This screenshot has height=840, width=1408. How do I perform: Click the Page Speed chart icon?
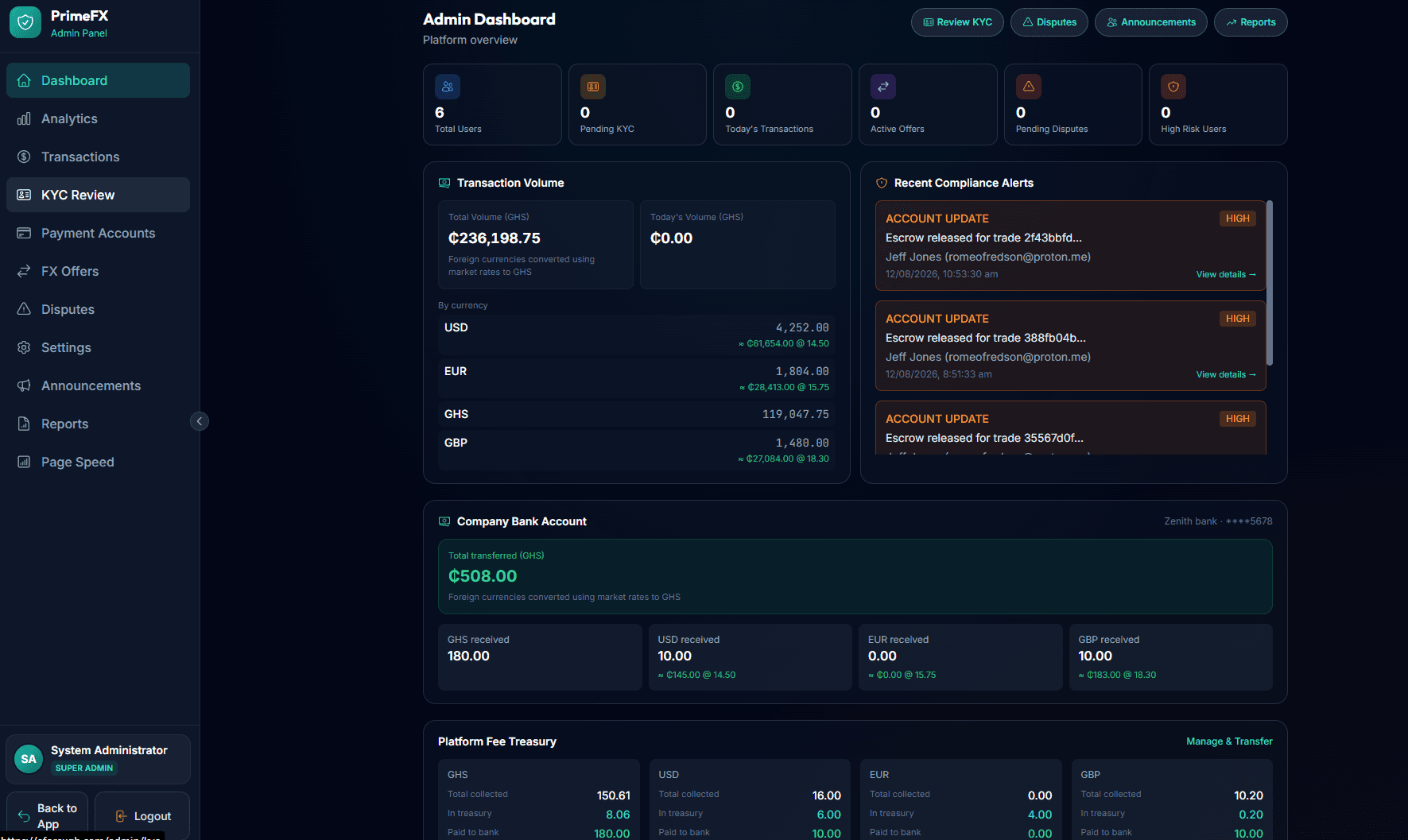point(24,462)
